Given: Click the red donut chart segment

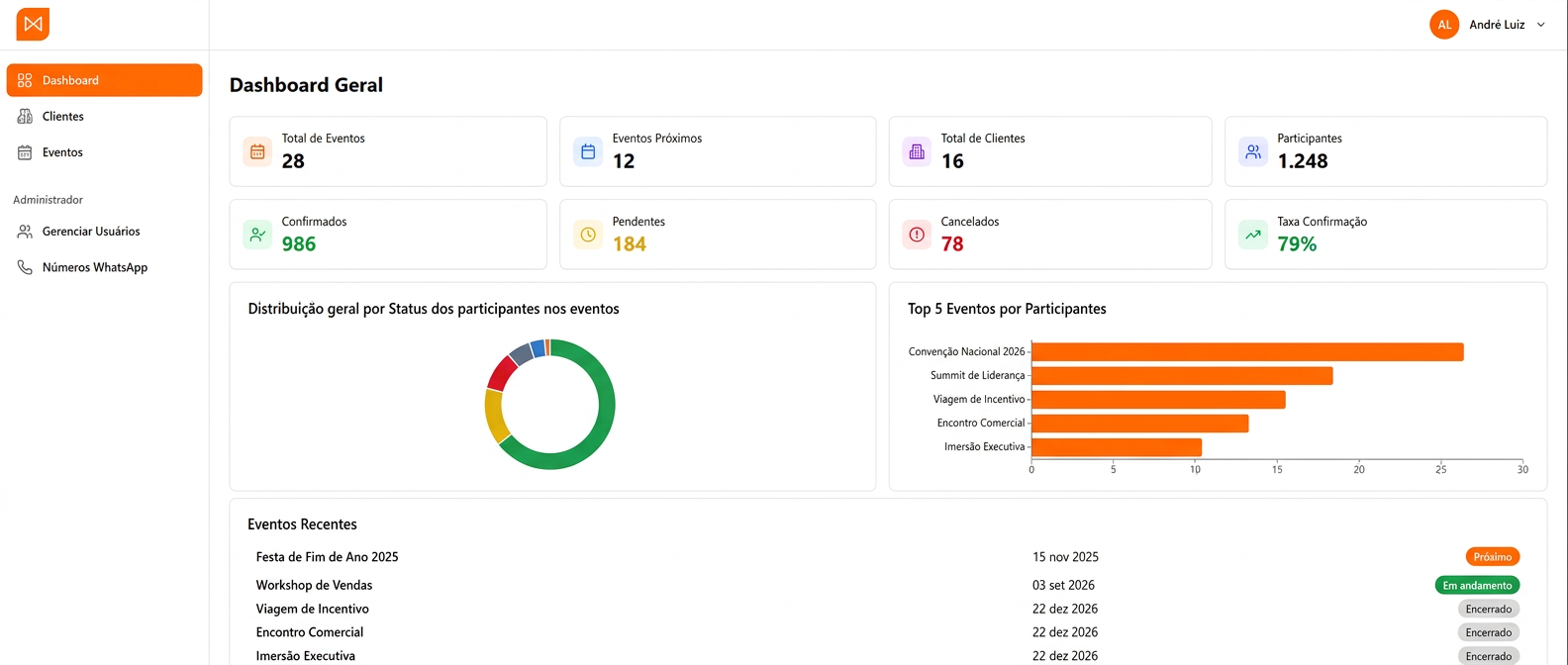Looking at the screenshot, I should pos(502,373).
